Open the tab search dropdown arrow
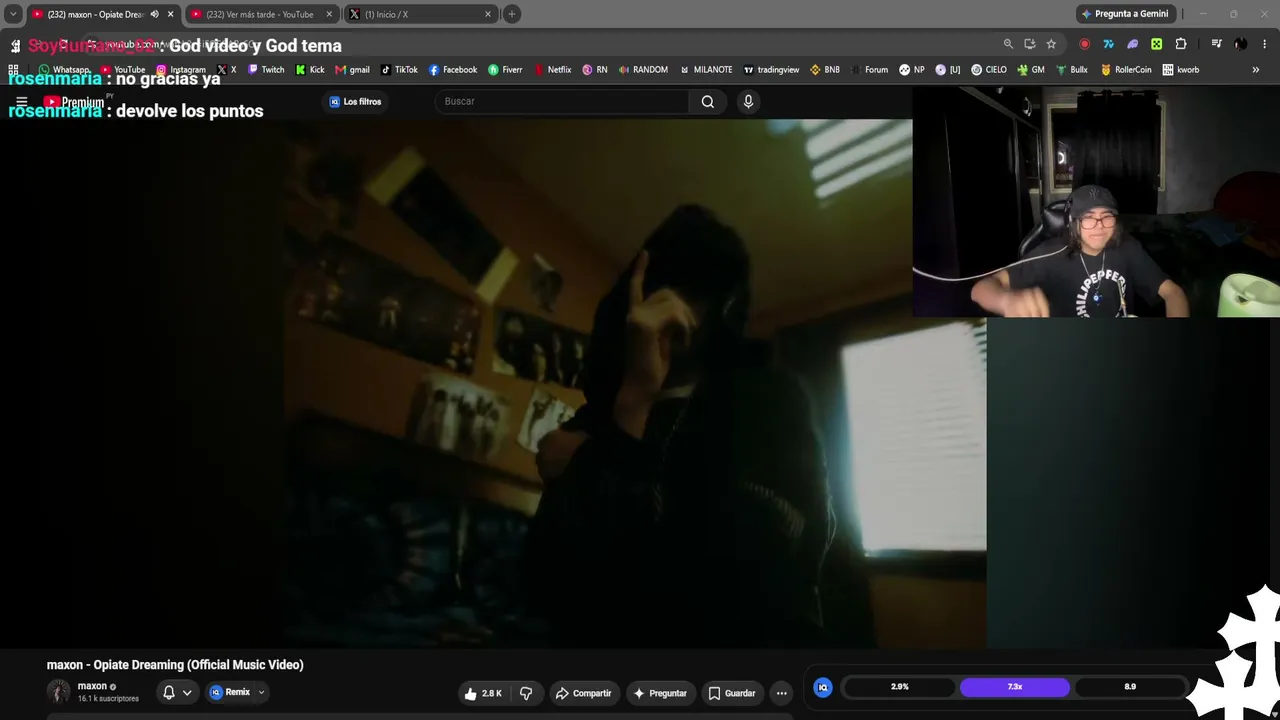The width and height of the screenshot is (1280, 720). coord(13,14)
